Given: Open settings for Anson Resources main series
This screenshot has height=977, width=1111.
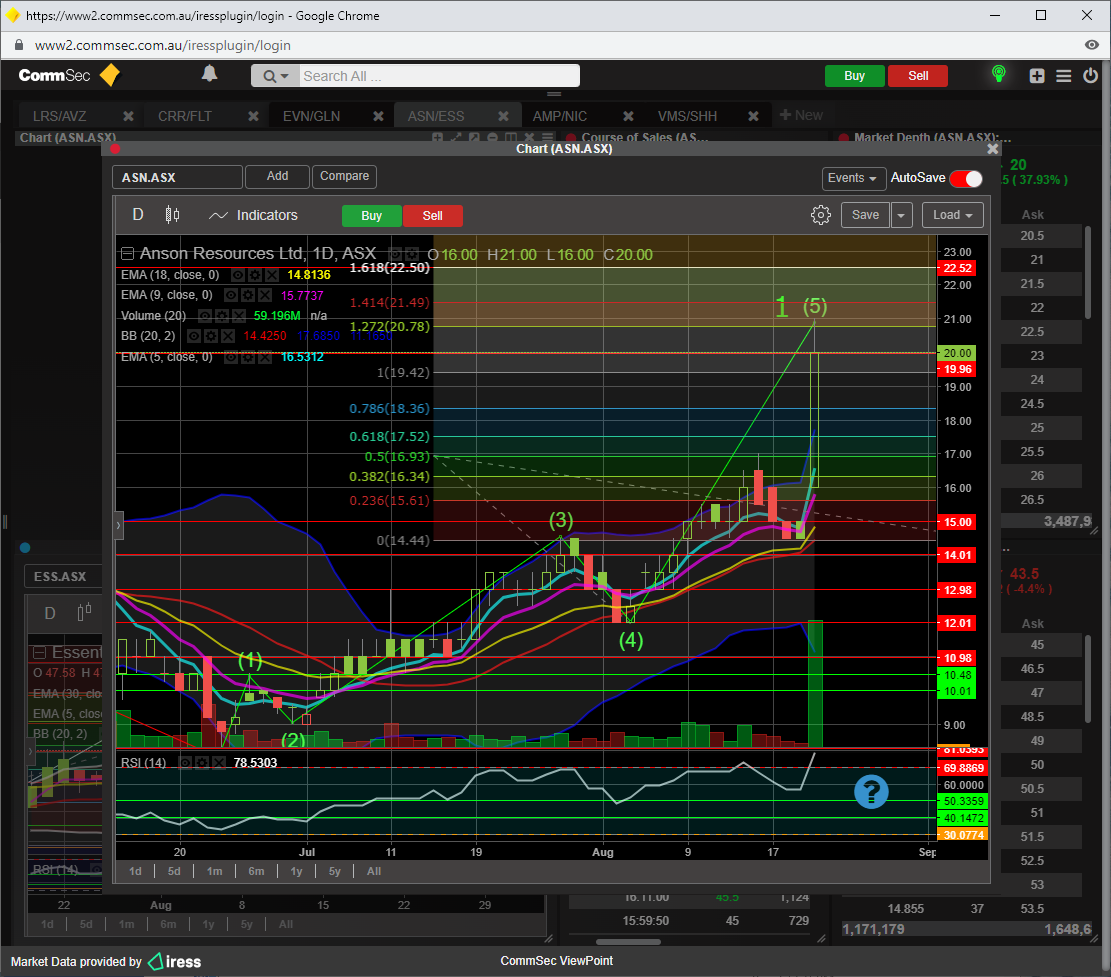Looking at the screenshot, I should (412, 254).
